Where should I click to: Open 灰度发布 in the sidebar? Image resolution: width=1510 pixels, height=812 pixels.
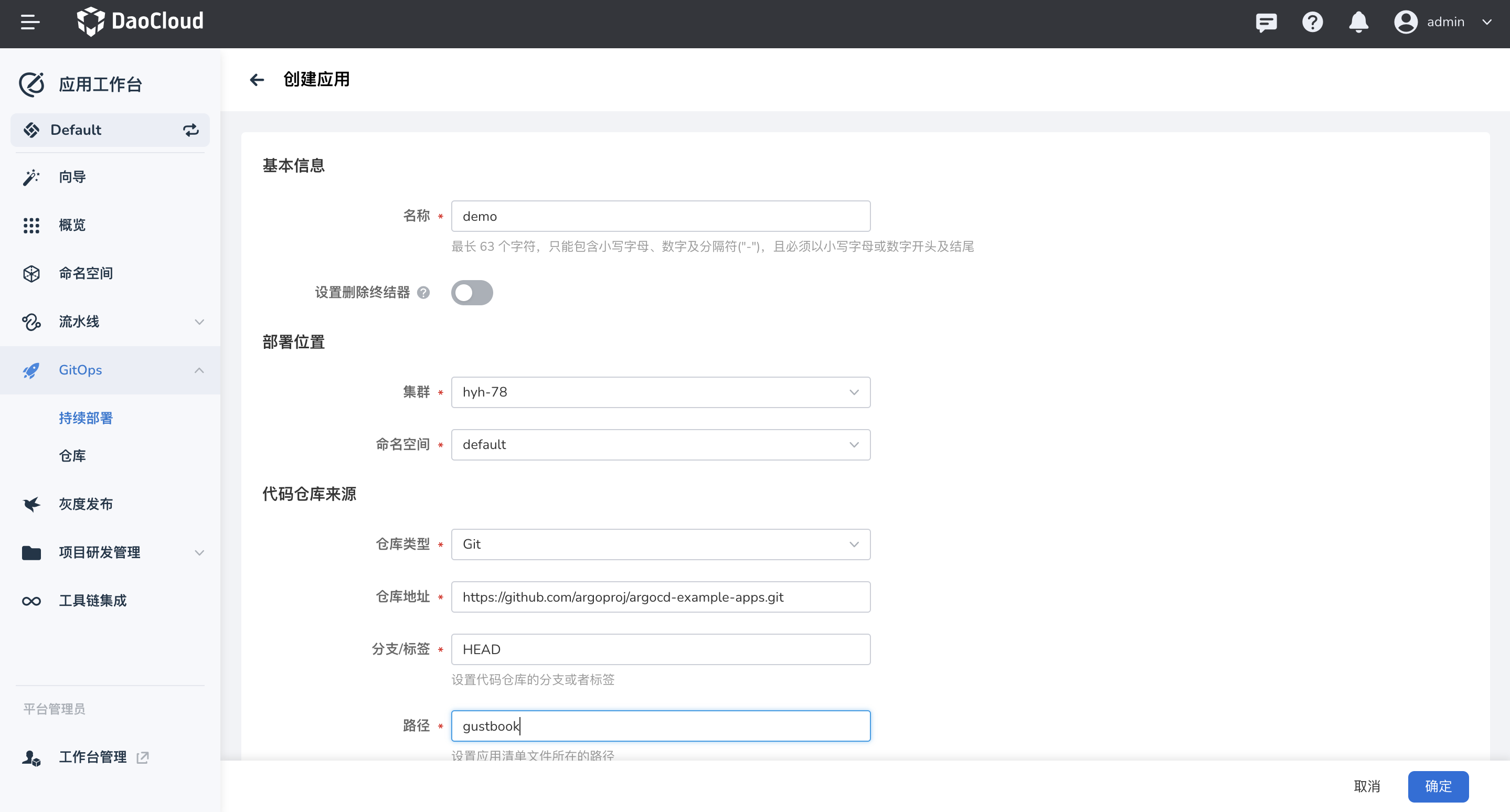86,504
